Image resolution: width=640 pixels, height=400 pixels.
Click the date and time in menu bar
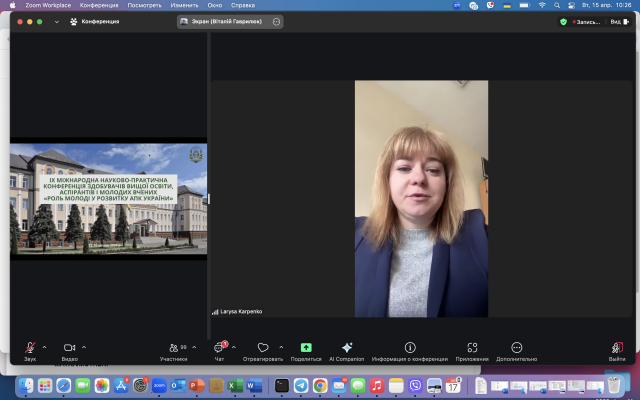(607, 5)
